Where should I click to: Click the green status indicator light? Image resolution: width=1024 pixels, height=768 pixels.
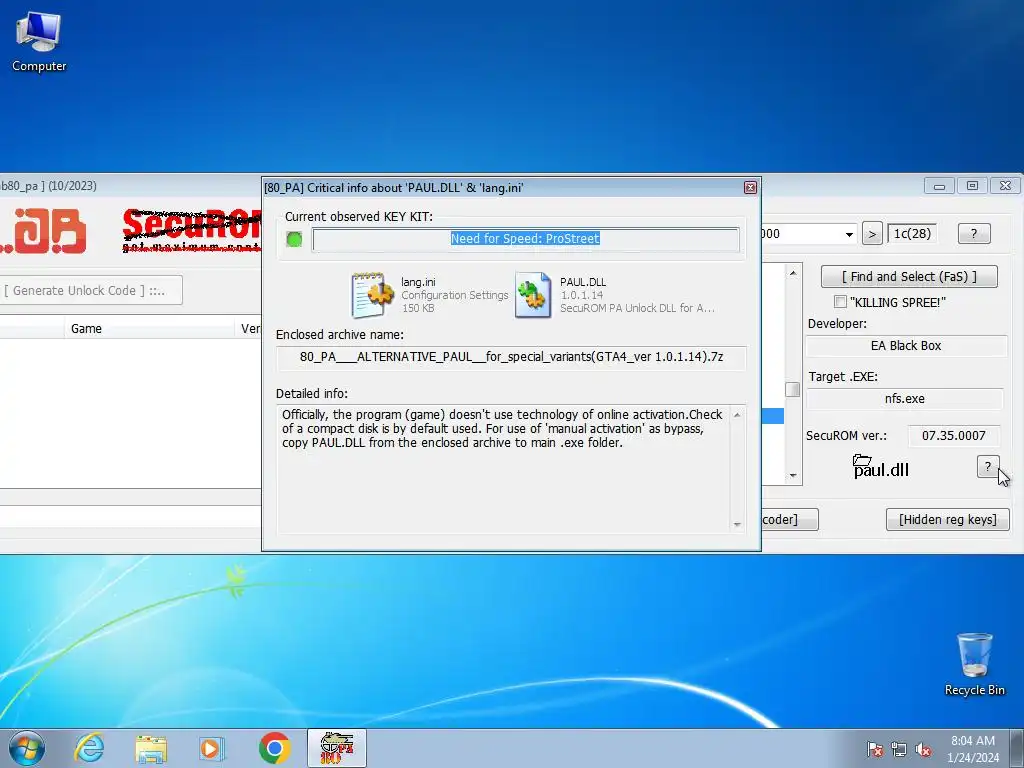(295, 239)
